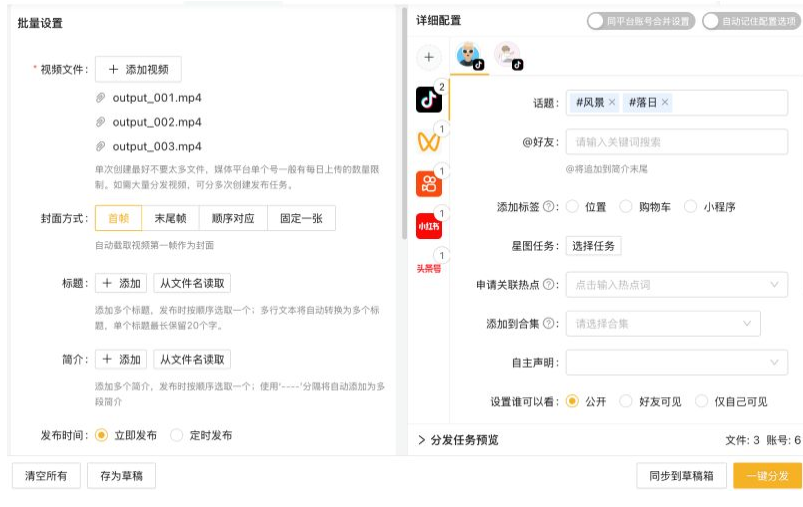Click the 同步到草稿箱 button

click(x=681, y=476)
